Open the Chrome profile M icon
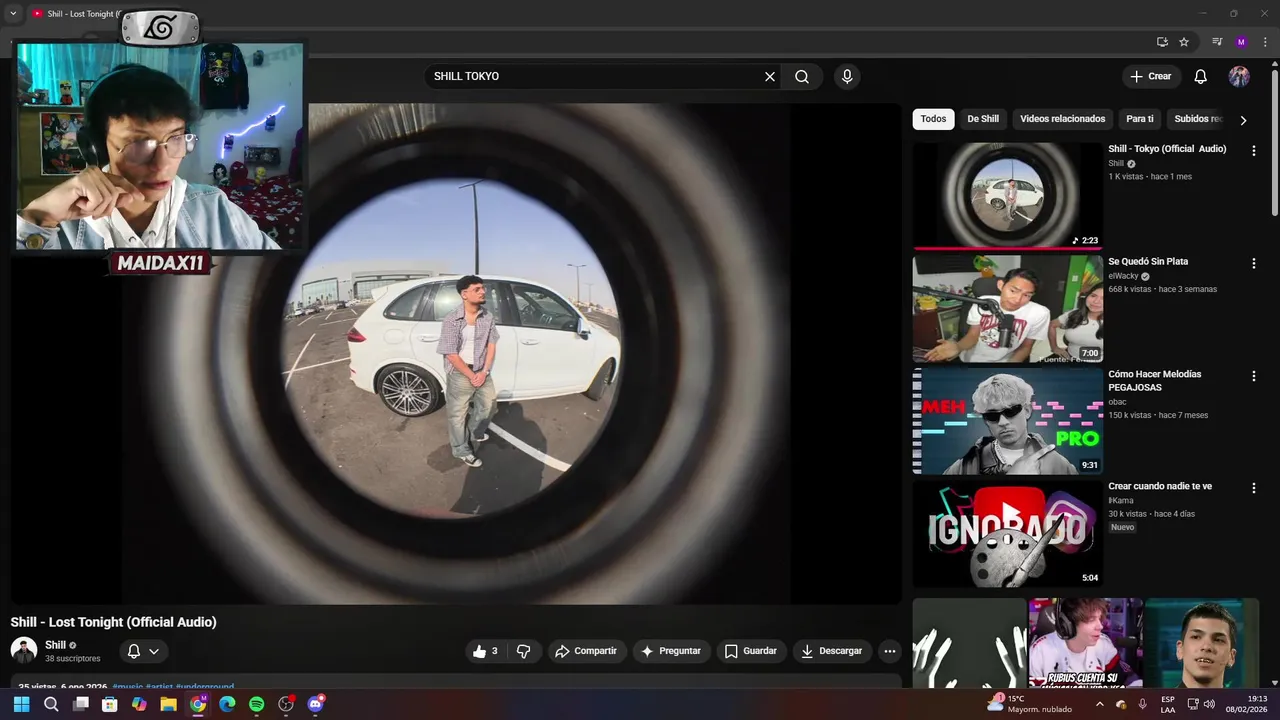1280x720 pixels. [1241, 42]
